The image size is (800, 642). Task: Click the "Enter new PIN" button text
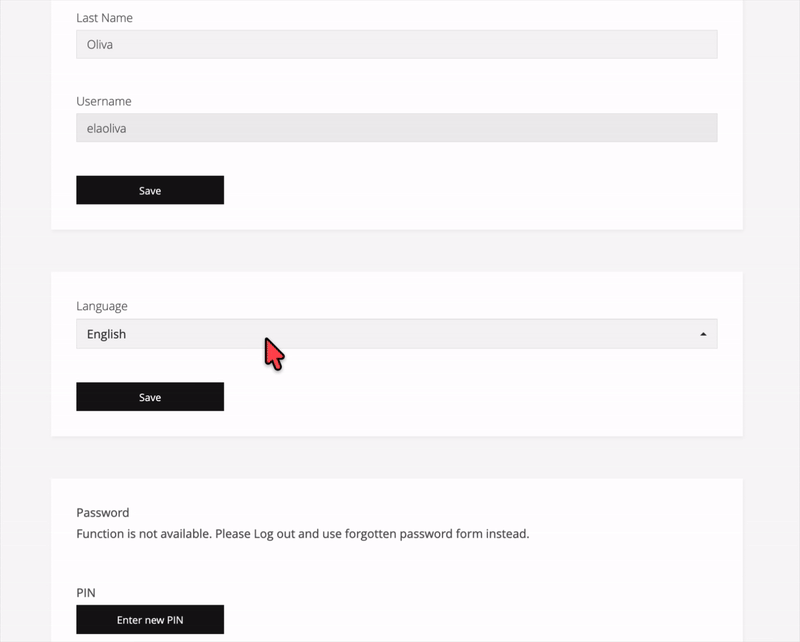click(x=150, y=620)
